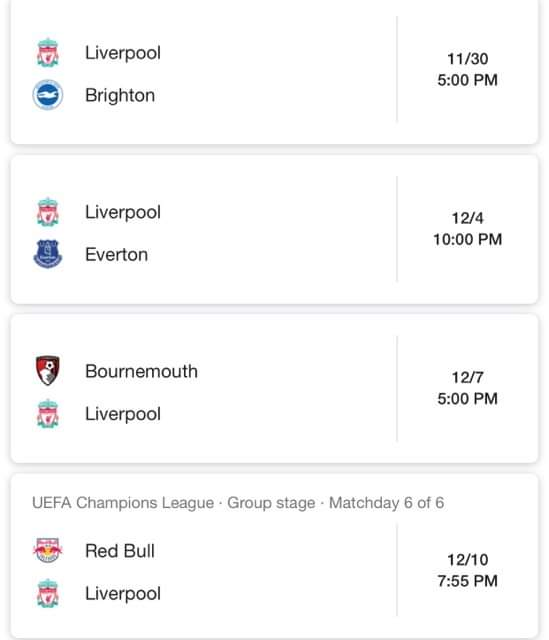Open the Bournemouth team name

141,371
